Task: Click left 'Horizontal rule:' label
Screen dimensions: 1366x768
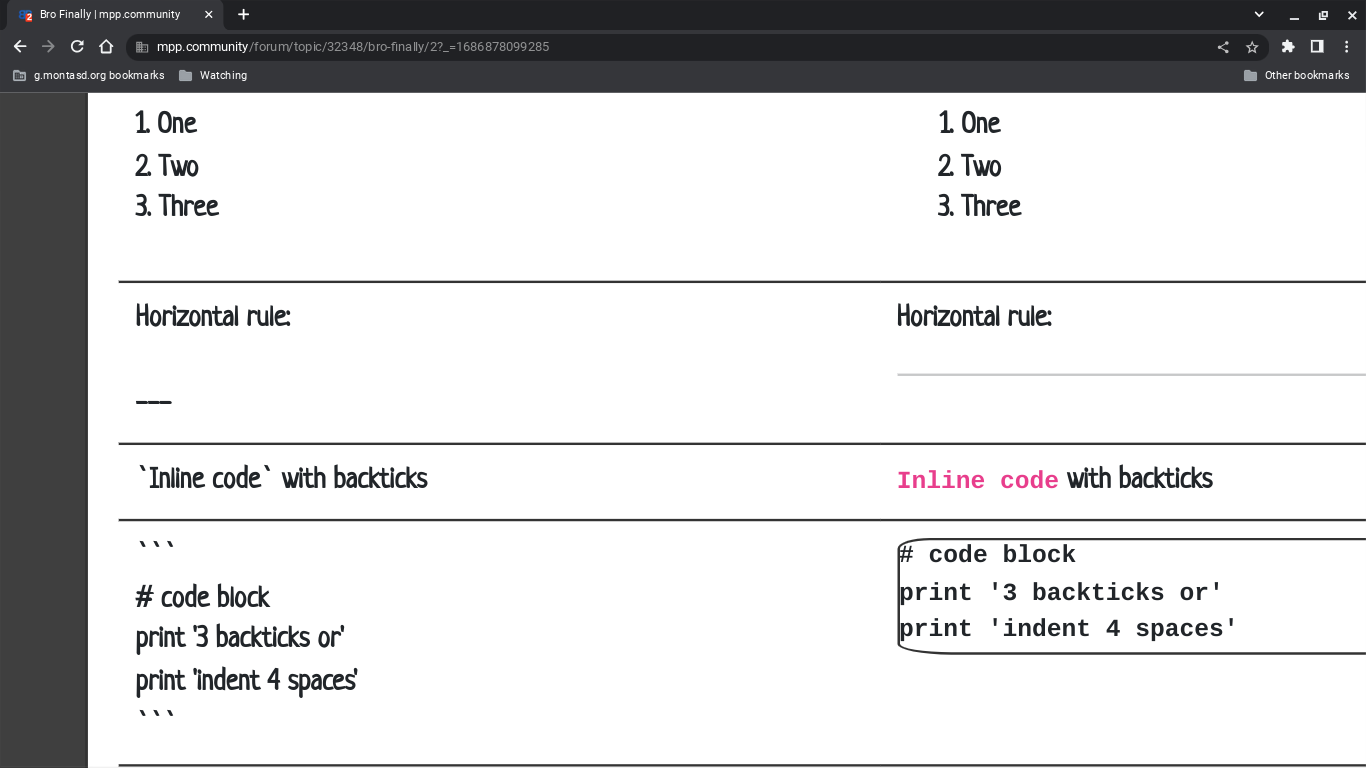Action: 213,317
